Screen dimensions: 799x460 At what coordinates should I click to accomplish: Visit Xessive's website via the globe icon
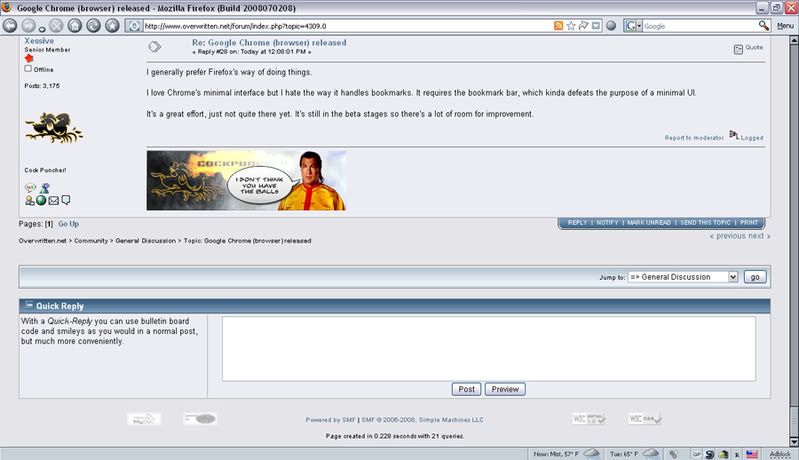(41, 201)
